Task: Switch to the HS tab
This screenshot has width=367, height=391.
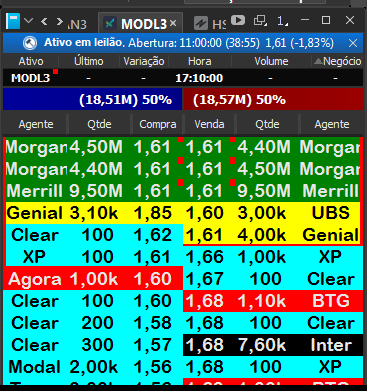Action: tap(210, 24)
